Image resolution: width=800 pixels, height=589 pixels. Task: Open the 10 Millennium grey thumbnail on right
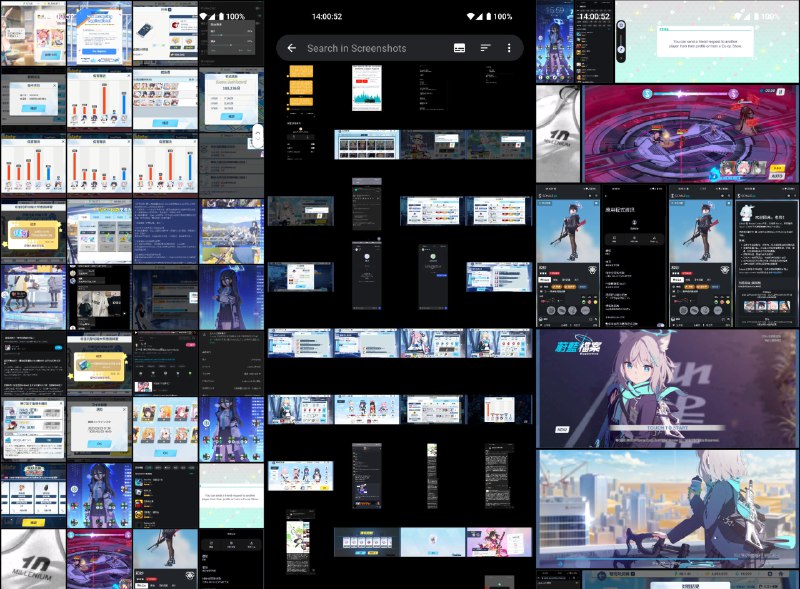point(558,132)
